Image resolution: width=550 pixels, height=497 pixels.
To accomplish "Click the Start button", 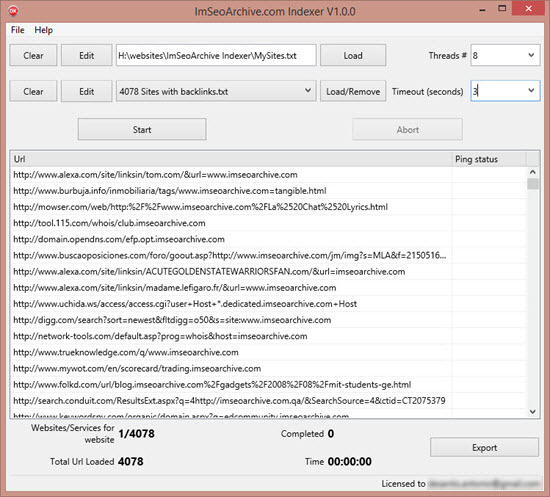I will tap(142, 129).
